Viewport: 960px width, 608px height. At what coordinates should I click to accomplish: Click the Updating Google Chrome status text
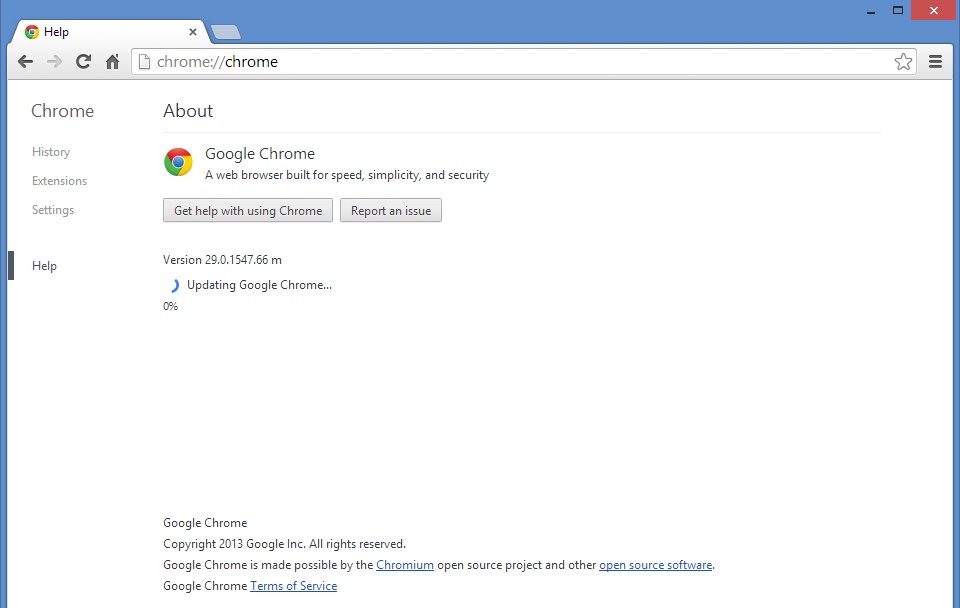(260, 285)
